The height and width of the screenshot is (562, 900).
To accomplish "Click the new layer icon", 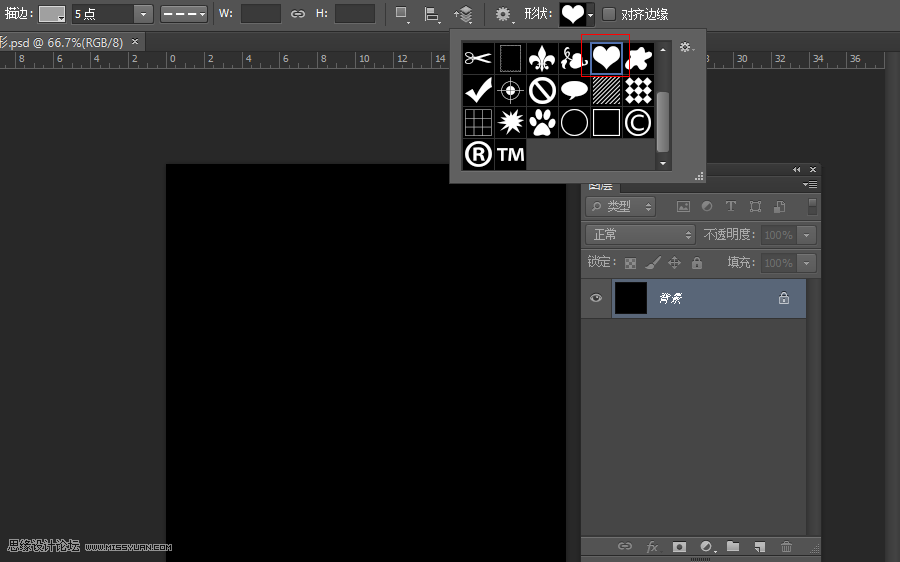I will pos(759,546).
